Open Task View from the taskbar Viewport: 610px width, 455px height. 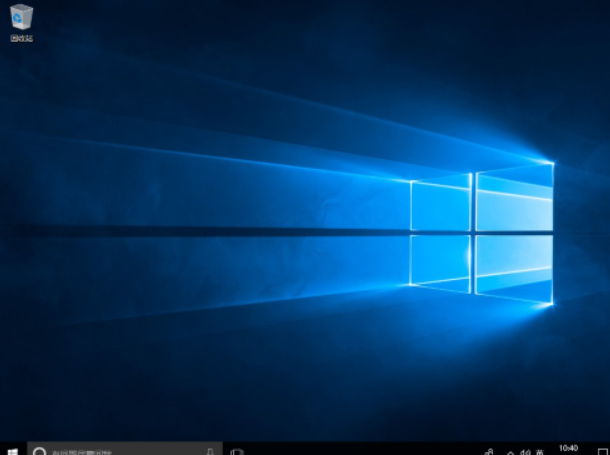tap(238, 451)
